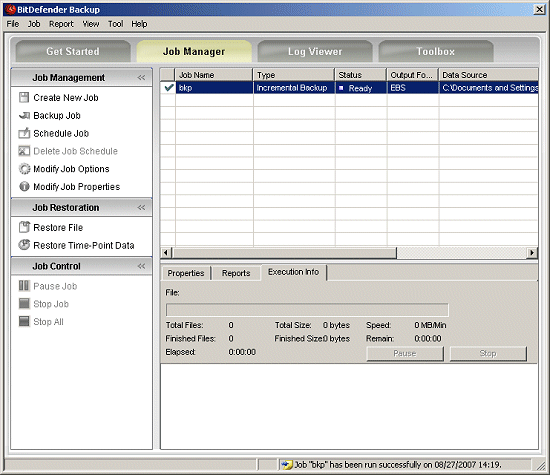Toggle the checkmark for job bkp
Image resolution: width=550 pixels, height=475 pixels.
pos(168,88)
